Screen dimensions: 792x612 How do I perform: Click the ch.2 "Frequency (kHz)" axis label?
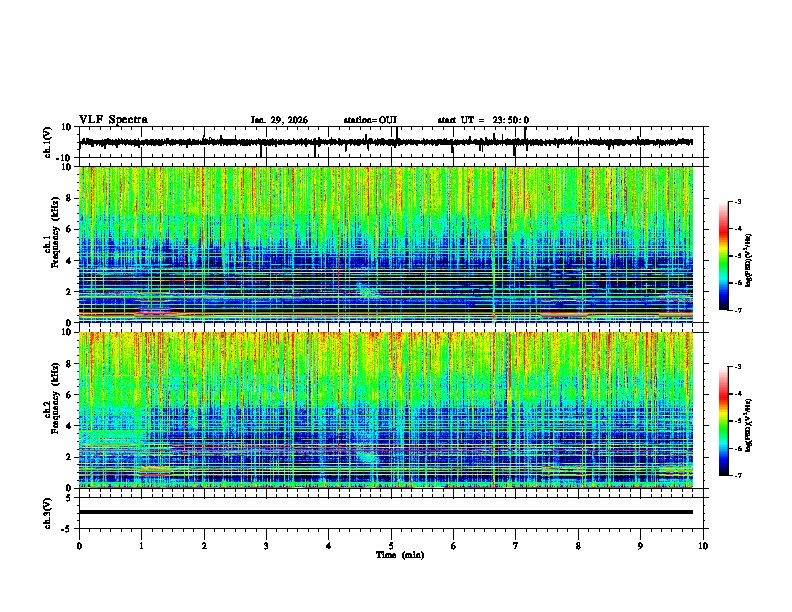click(55, 398)
